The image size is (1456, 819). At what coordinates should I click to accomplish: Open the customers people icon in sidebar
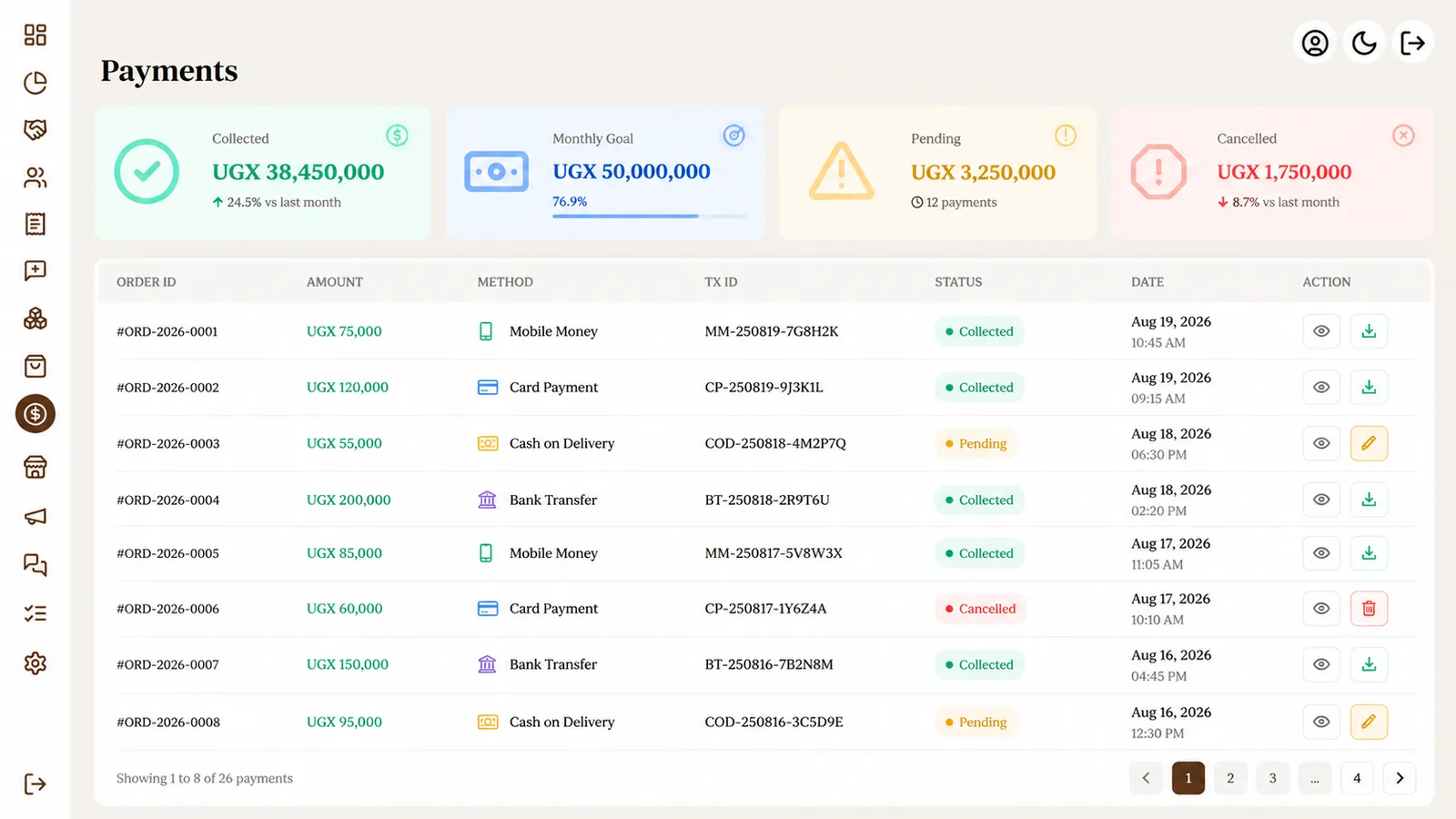click(x=35, y=177)
